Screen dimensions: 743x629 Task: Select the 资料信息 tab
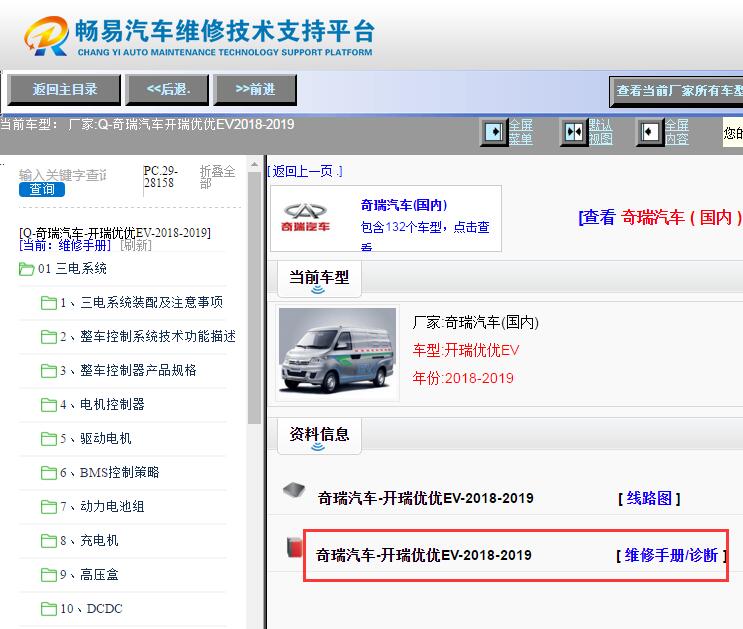(x=319, y=435)
